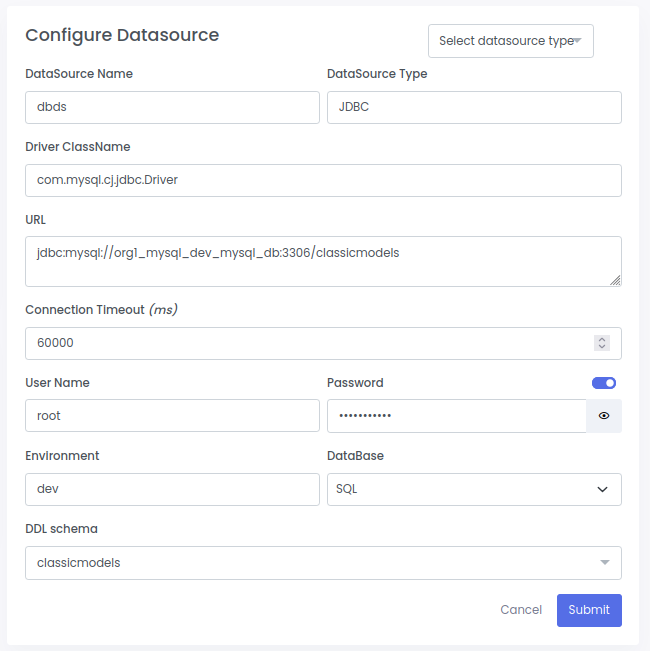Click into the Driver ClassName field
The image size is (650, 651).
pyautogui.click(x=323, y=181)
